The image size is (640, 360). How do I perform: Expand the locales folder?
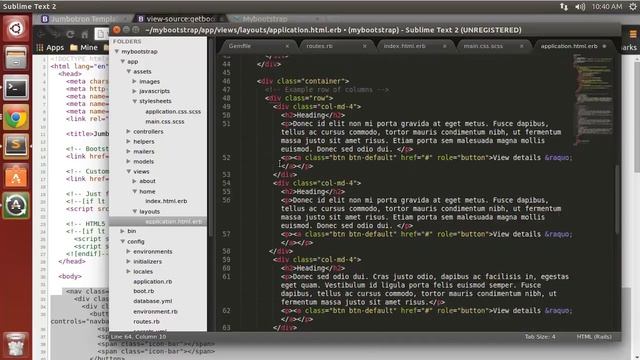click(x=129, y=271)
